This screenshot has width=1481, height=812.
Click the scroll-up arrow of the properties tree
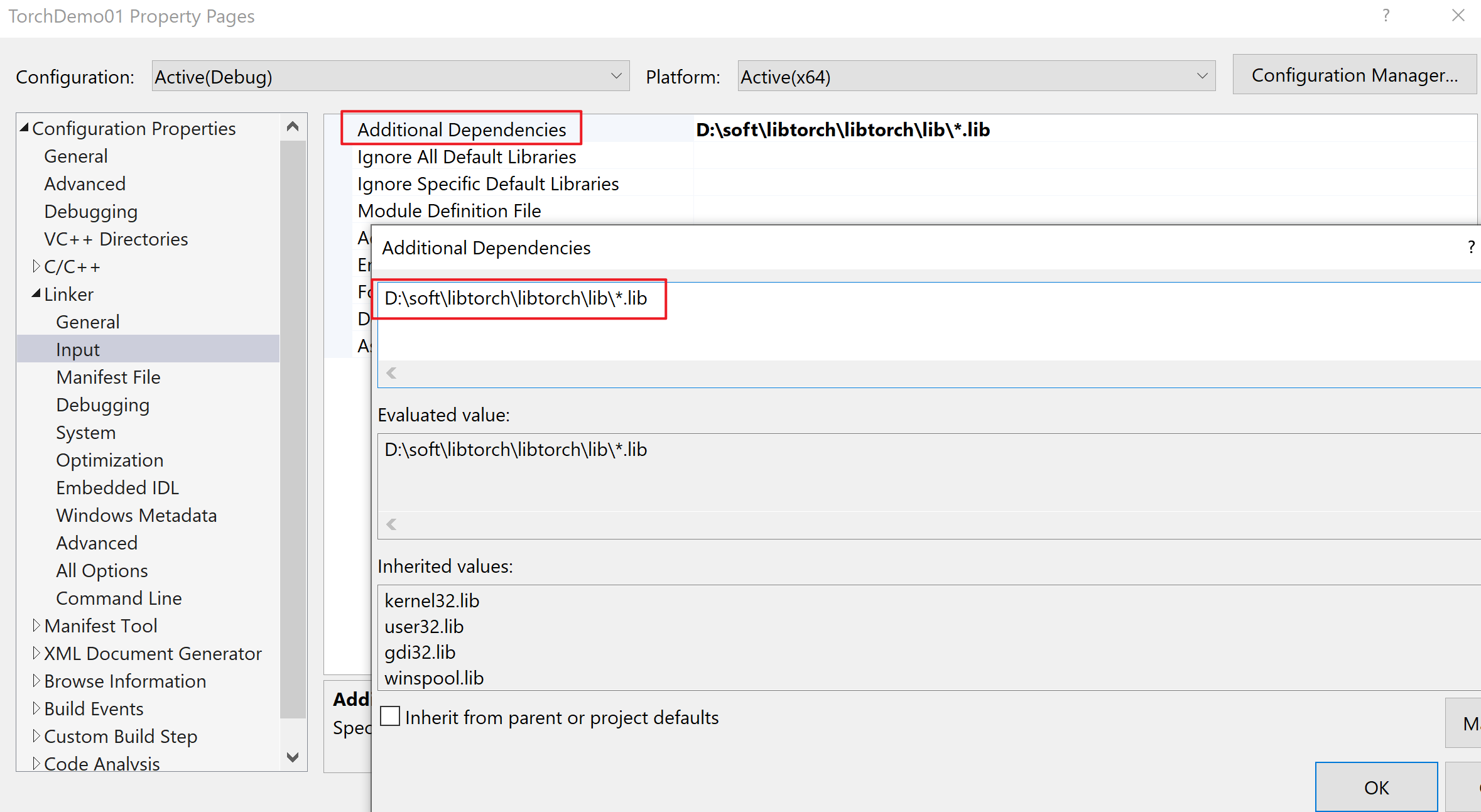(293, 126)
